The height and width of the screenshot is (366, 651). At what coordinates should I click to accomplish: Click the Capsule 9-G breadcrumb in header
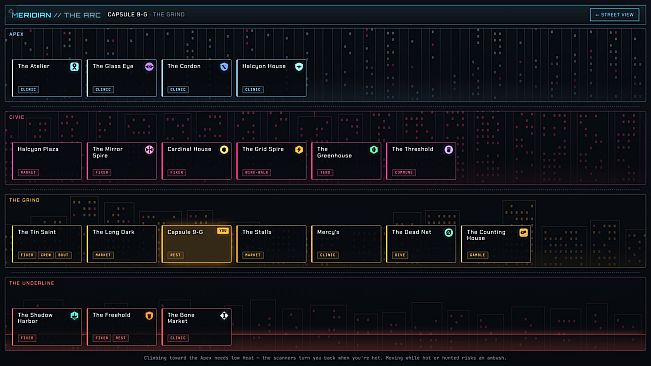pyautogui.click(x=127, y=15)
